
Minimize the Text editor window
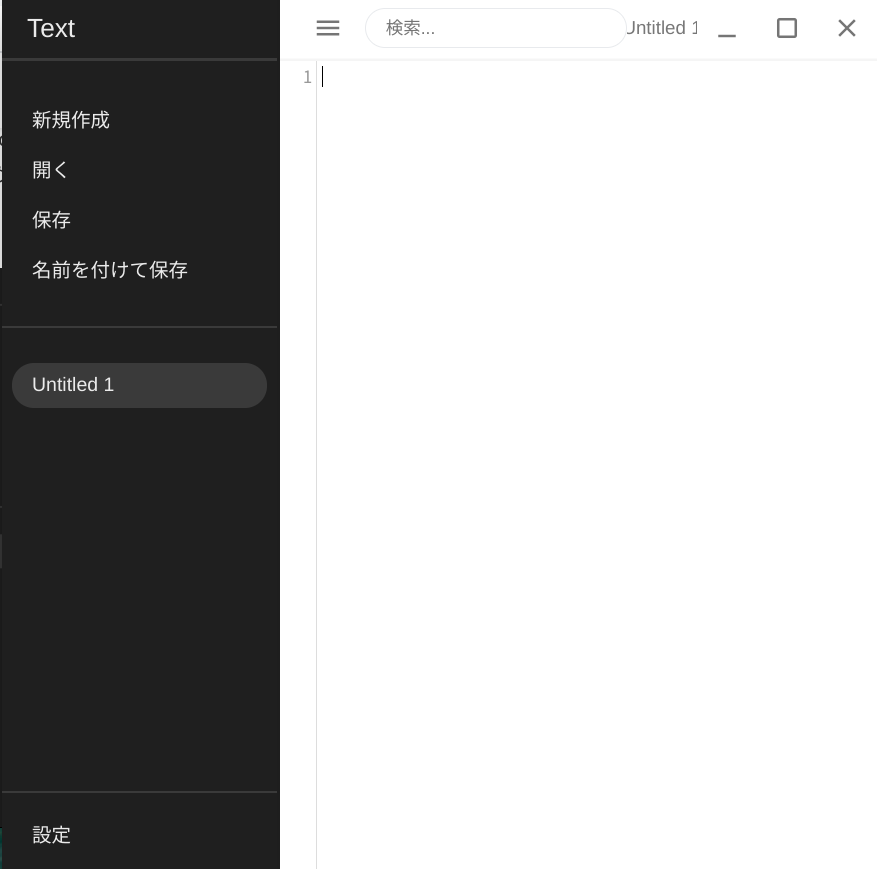pos(727,28)
